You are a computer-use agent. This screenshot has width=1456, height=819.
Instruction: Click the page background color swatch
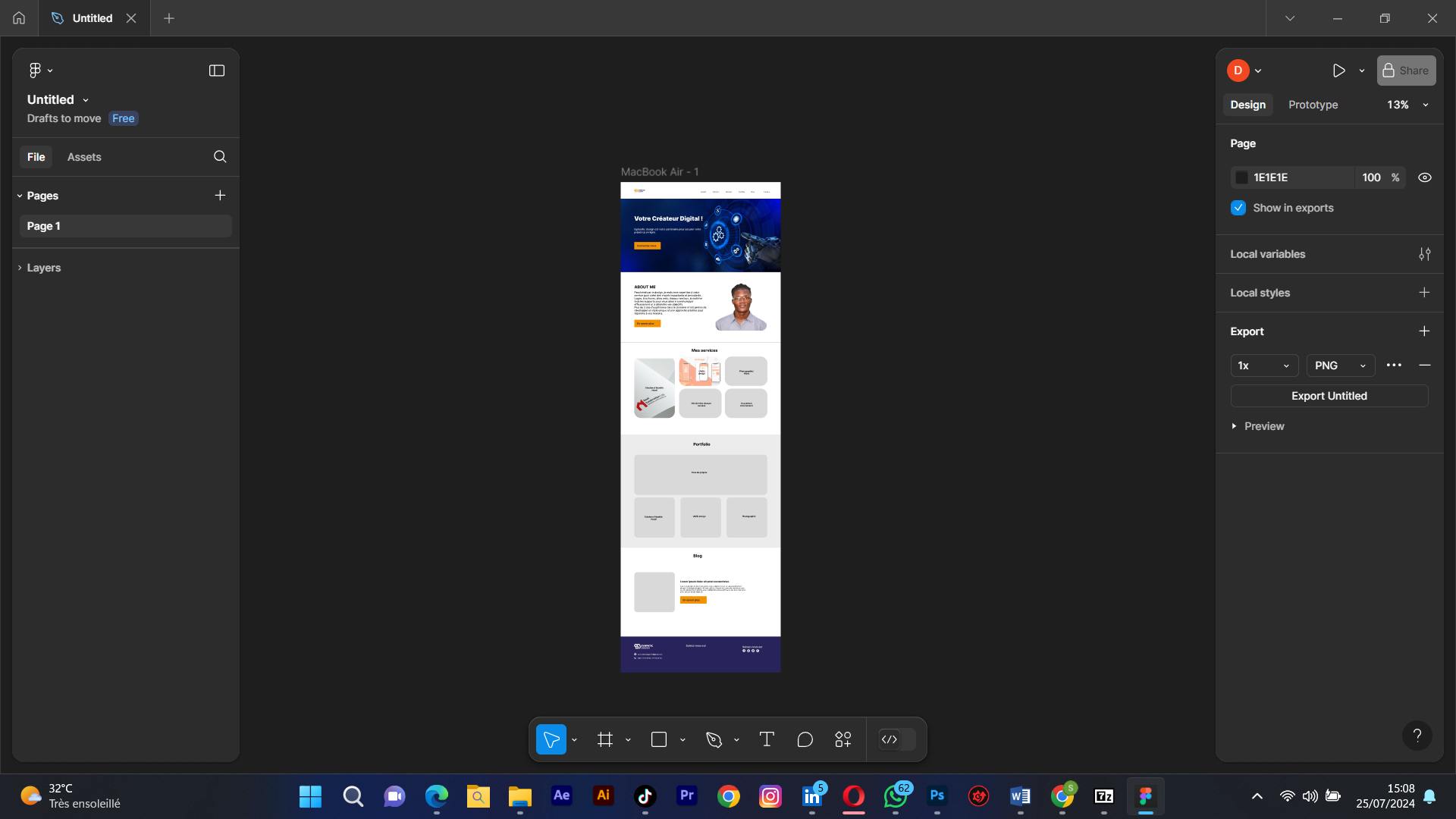click(x=1241, y=177)
